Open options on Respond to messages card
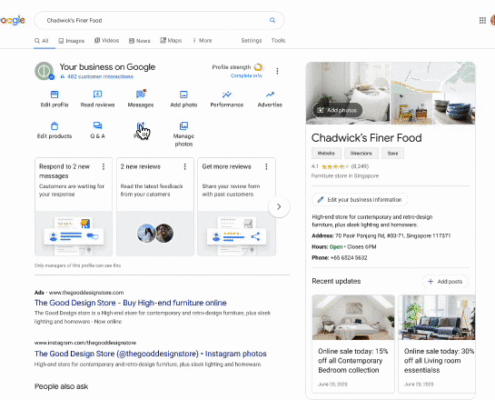Image resolution: width=495 pixels, height=400 pixels. coord(104,167)
